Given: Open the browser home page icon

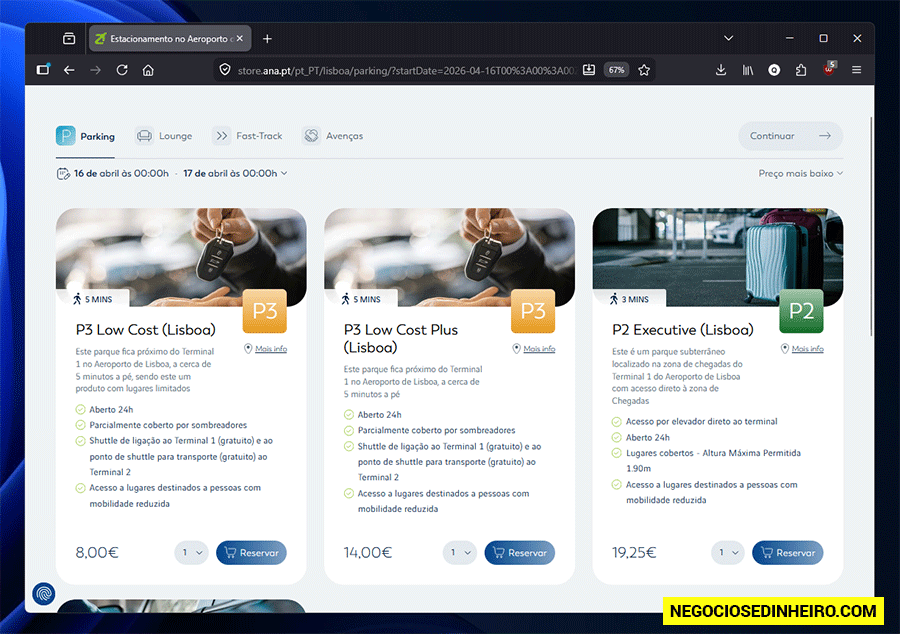Looking at the screenshot, I should tap(148, 70).
